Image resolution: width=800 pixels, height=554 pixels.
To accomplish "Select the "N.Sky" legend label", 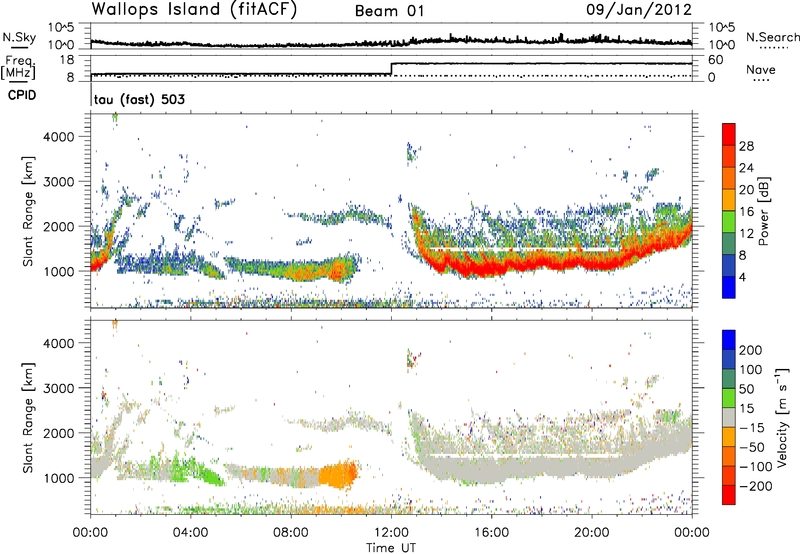I will coord(19,37).
